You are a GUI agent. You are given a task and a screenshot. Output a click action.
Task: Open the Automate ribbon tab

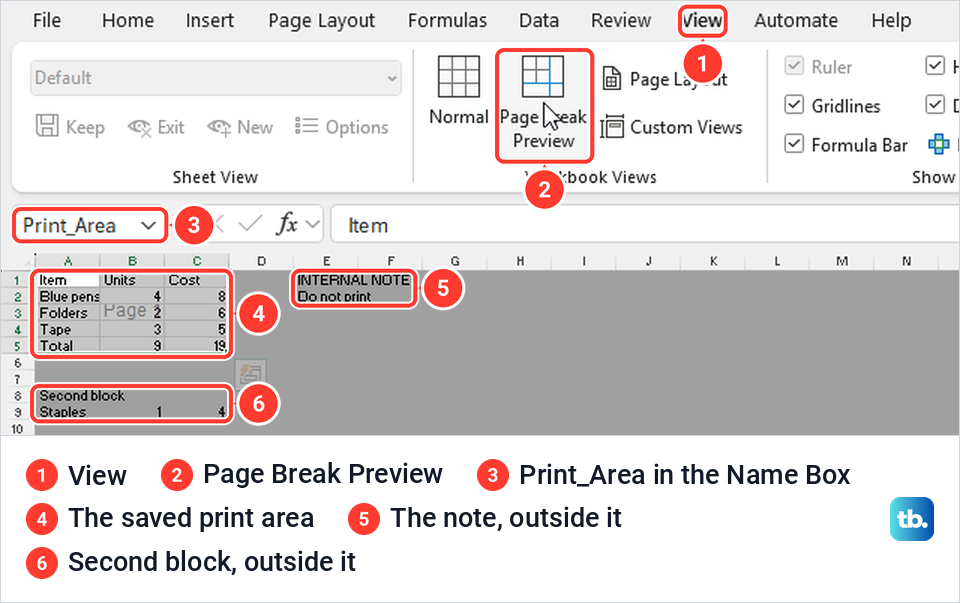796,20
